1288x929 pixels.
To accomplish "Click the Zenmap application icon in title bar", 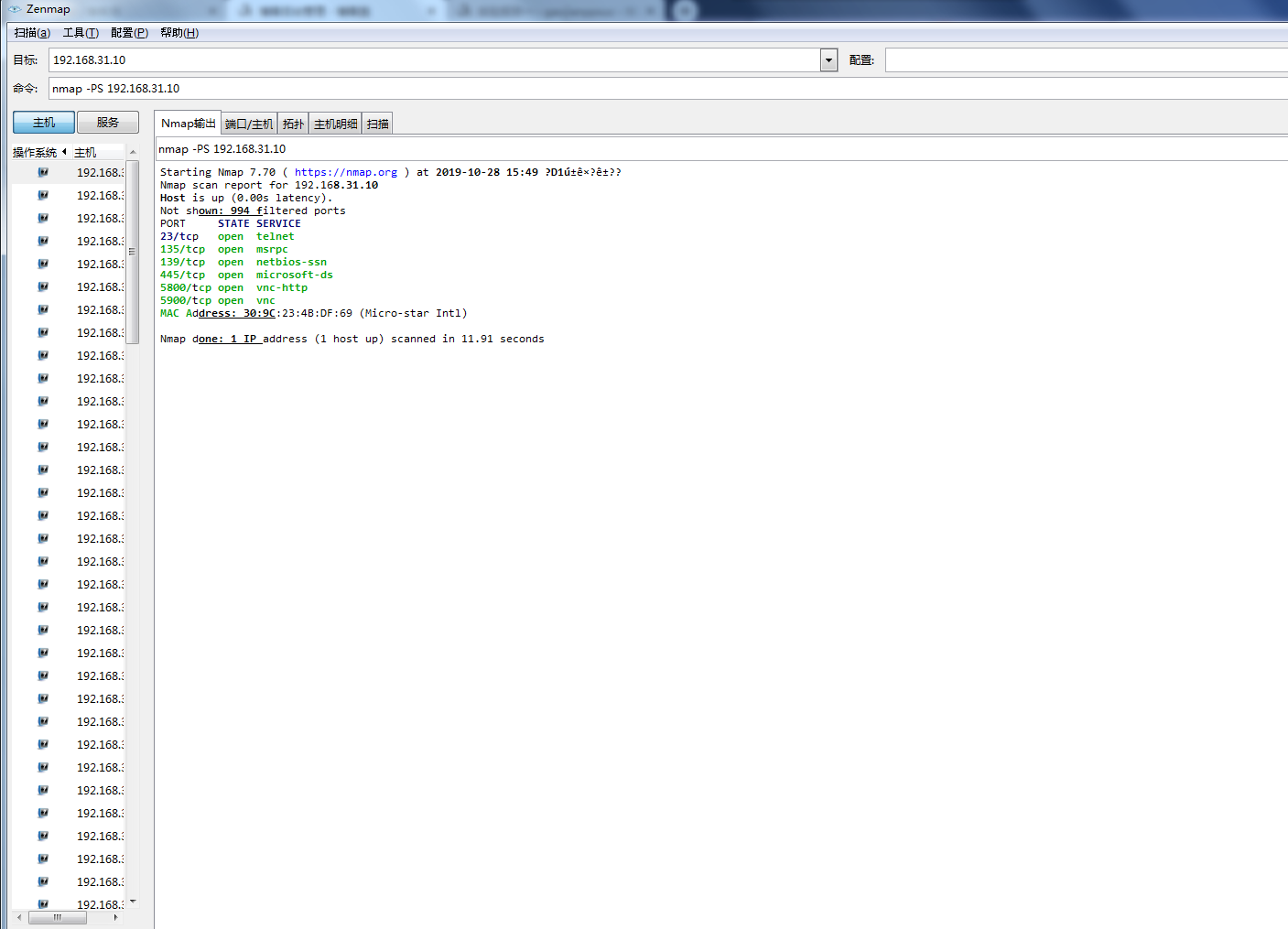I will 15,9.
